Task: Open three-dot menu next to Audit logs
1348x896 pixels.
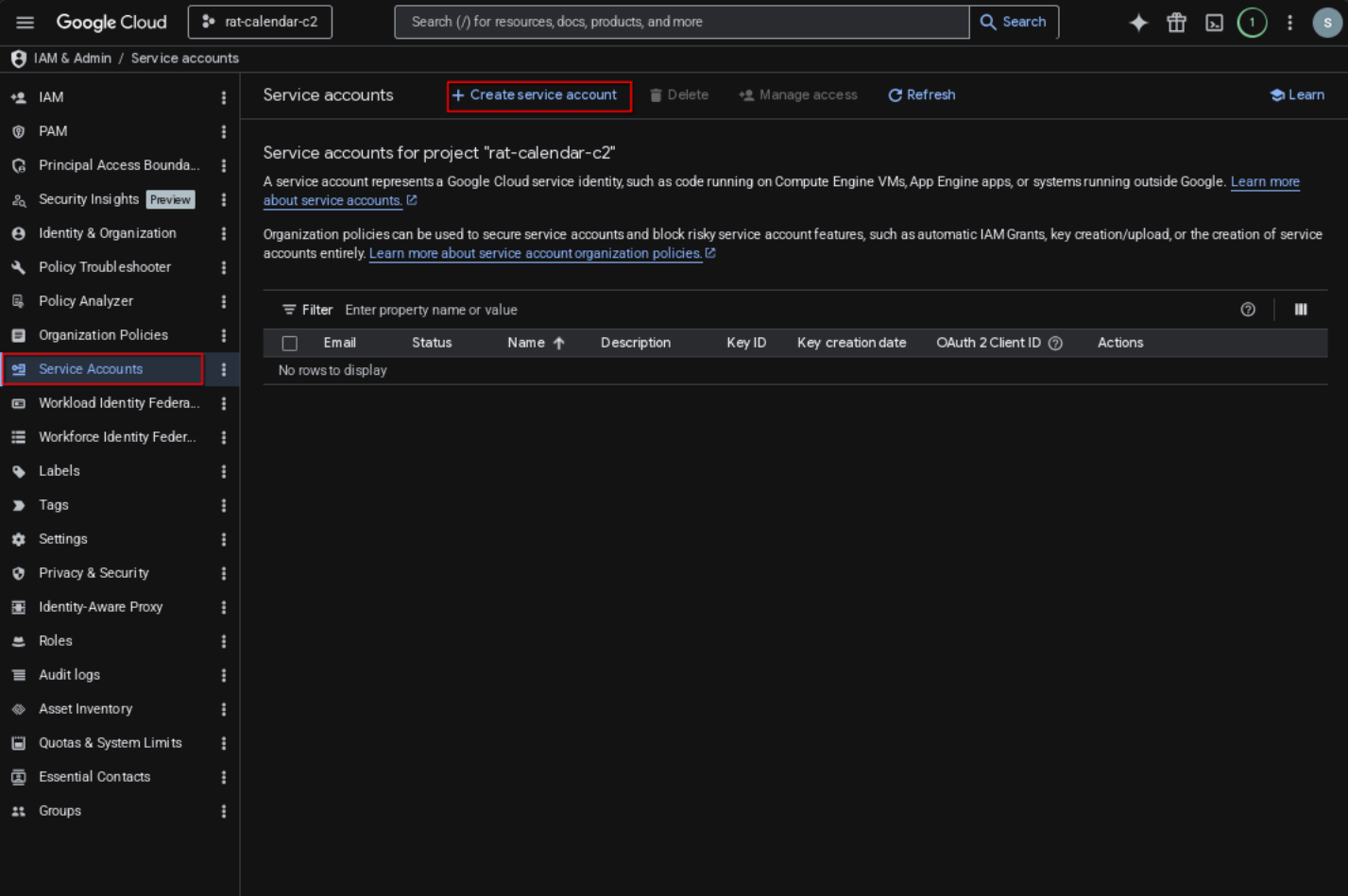Action: (224, 675)
